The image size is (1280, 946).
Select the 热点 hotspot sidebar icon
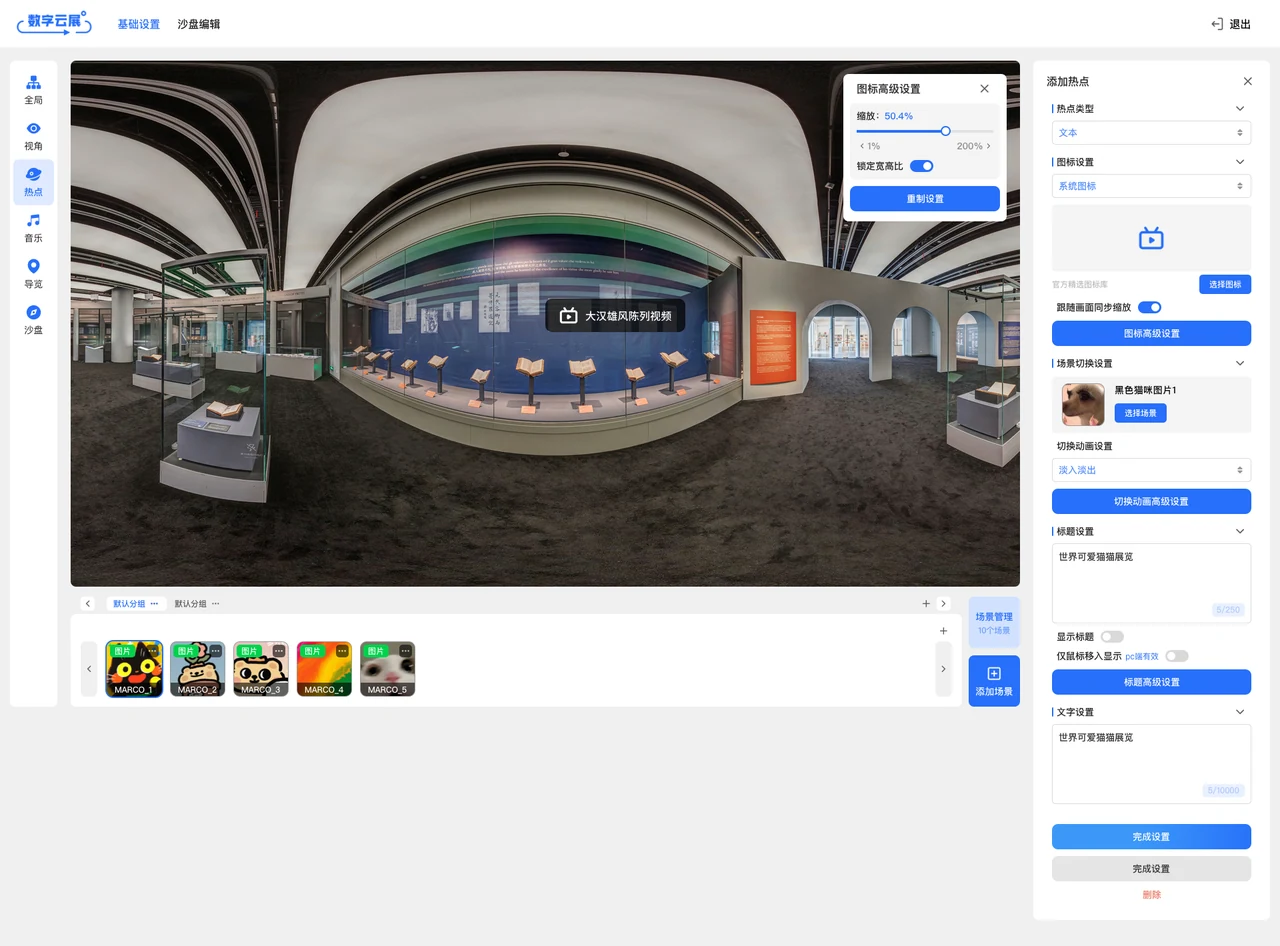pos(33,182)
